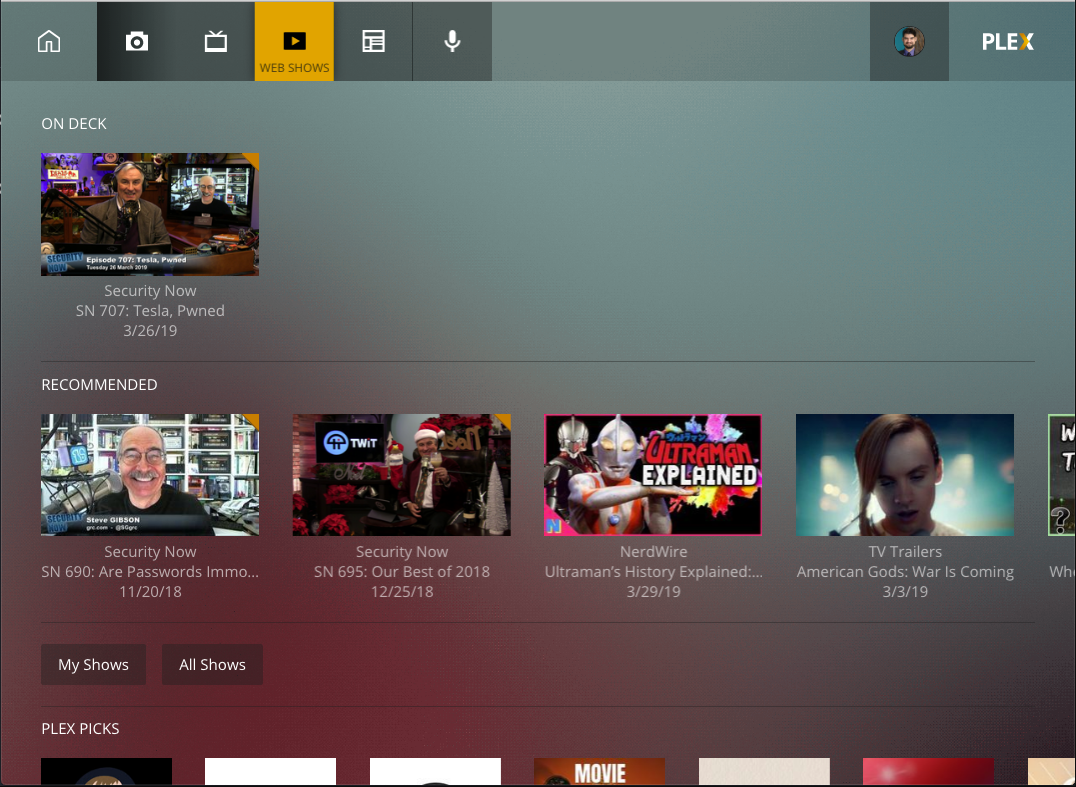Viewport: 1076px width, 787px height.
Task: Click Security Now label above SN 695
Action: pos(401,552)
